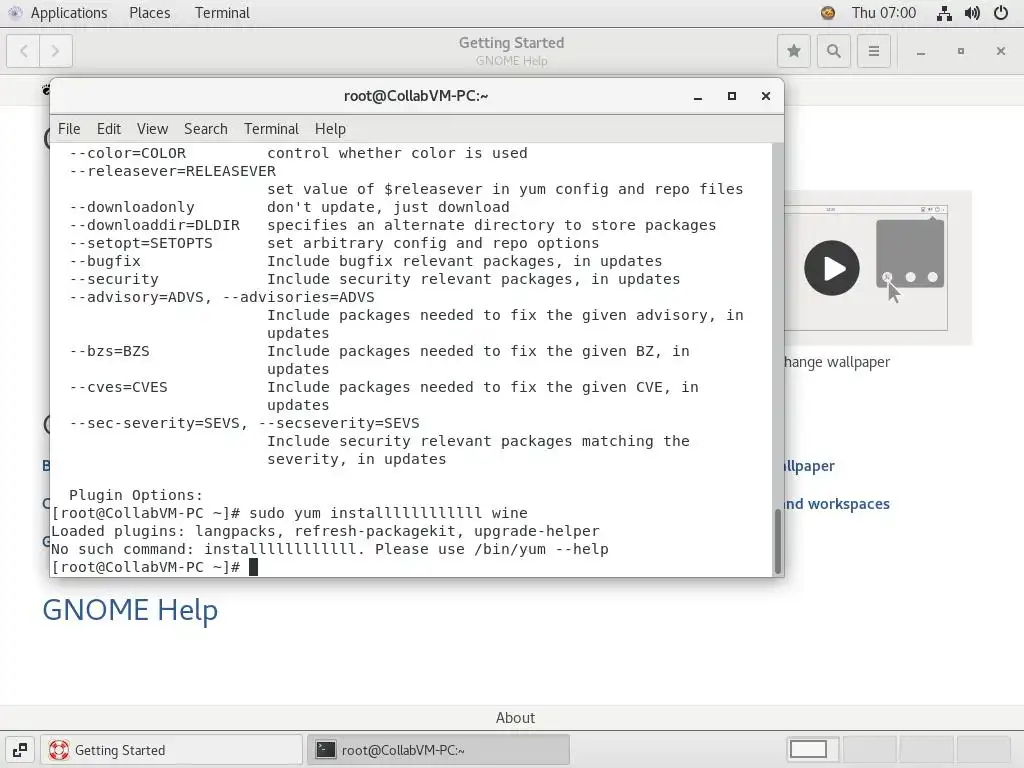Open the Places menu in top panel
Viewport: 1024px width, 768px height.
[150, 13]
